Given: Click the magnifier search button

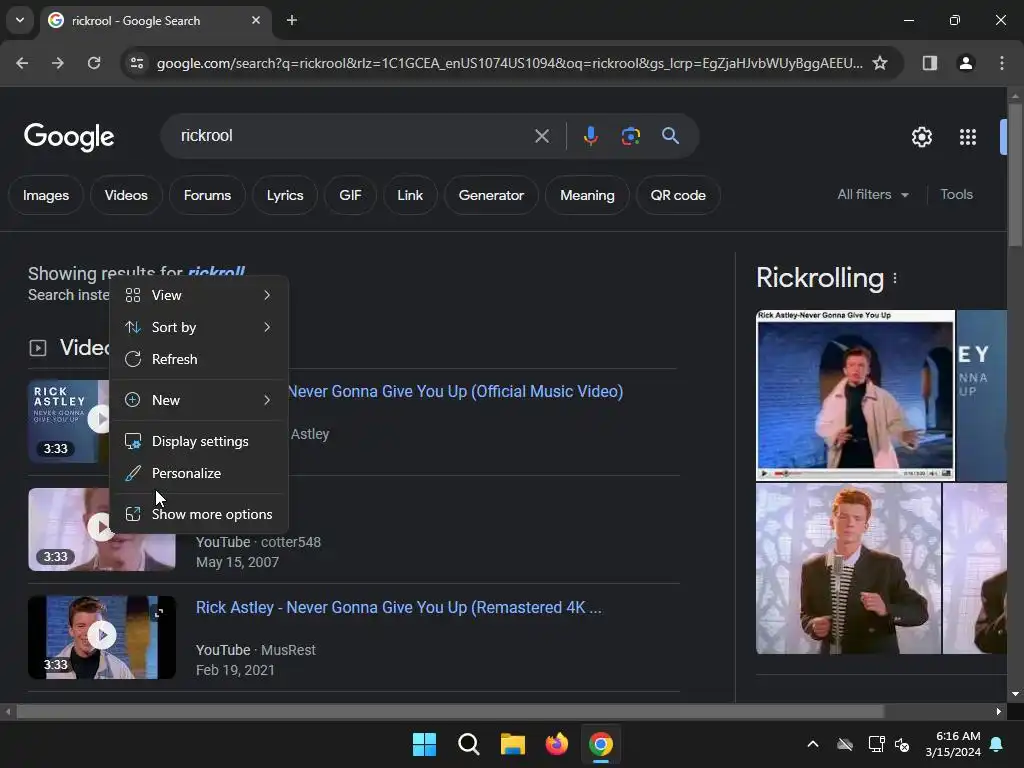Looking at the screenshot, I should tap(670, 136).
